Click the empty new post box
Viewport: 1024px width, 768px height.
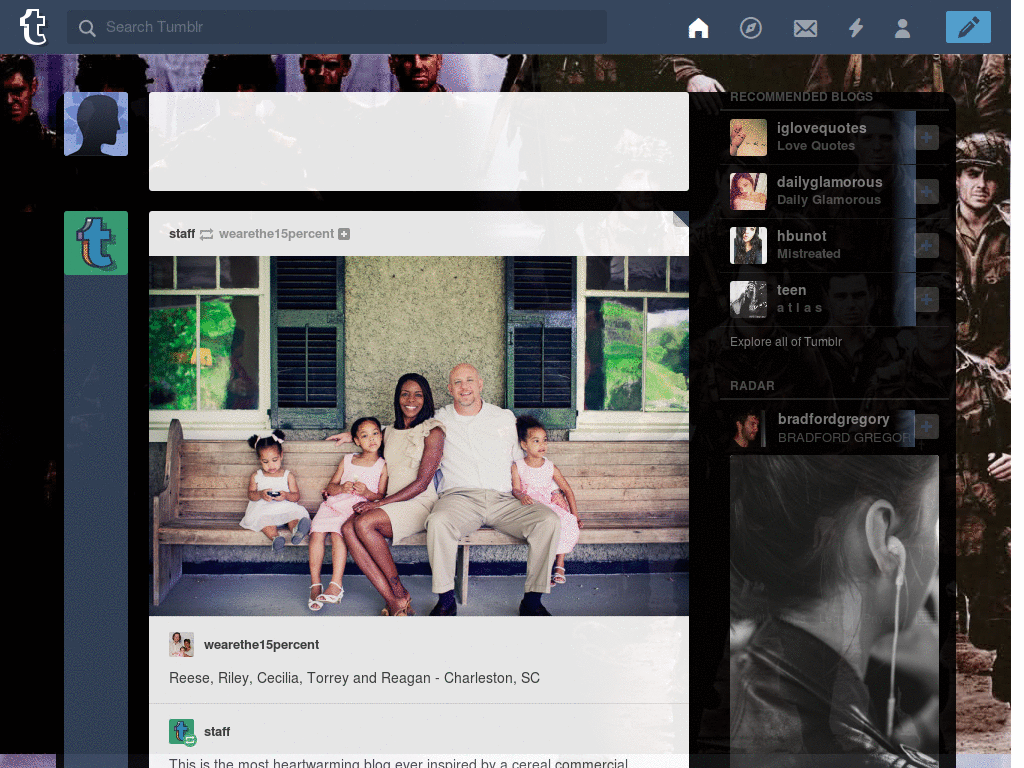pyautogui.click(x=419, y=141)
